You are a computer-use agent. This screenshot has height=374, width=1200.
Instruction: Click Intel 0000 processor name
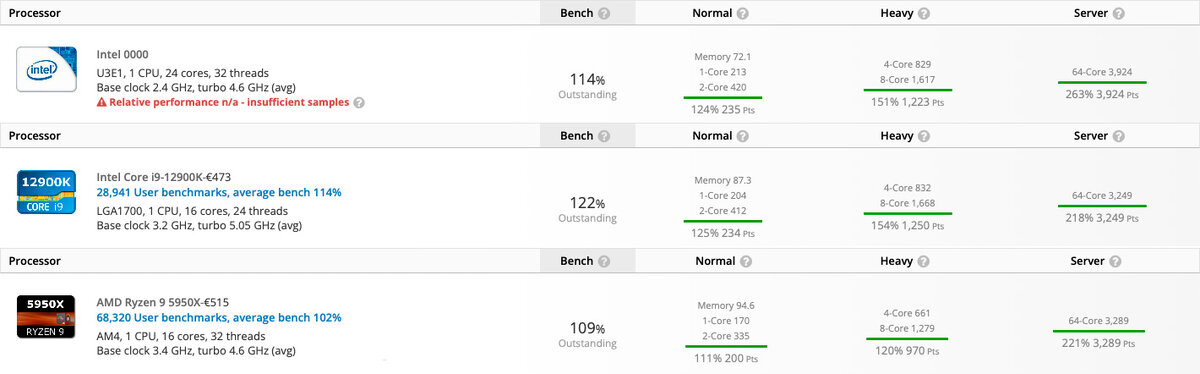click(122, 54)
